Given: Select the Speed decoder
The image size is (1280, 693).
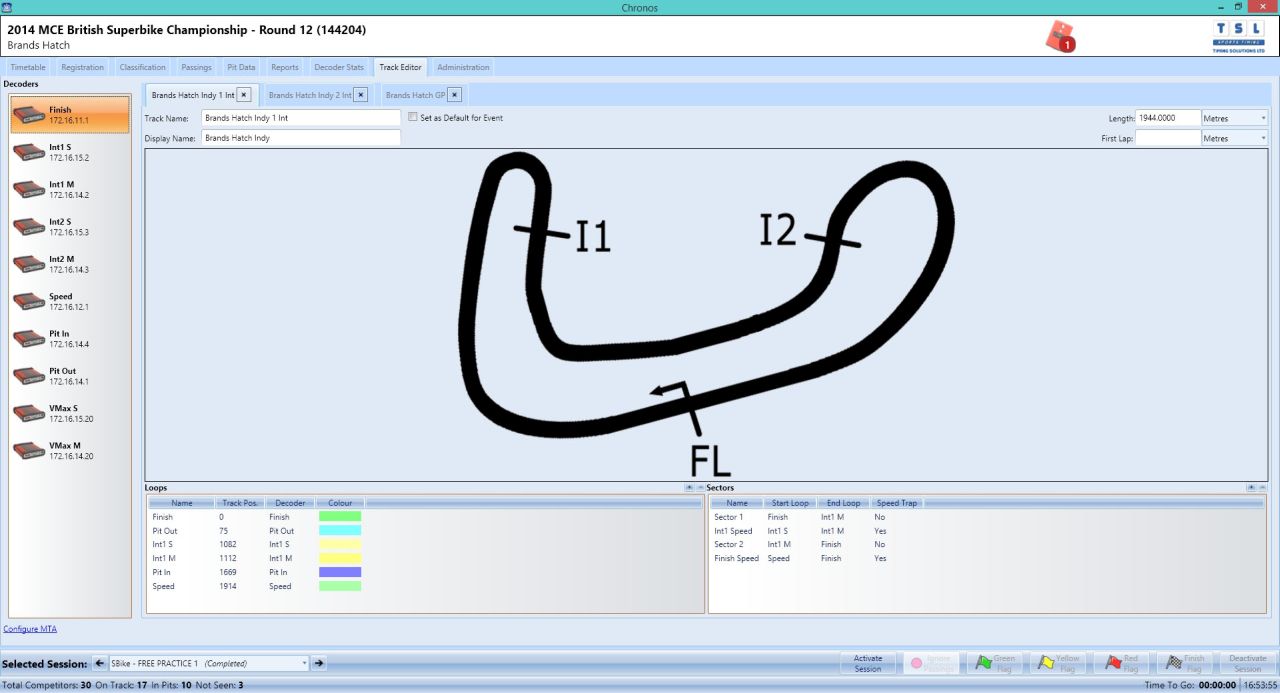Looking at the screenshot, I should click(x=70, y=301).
